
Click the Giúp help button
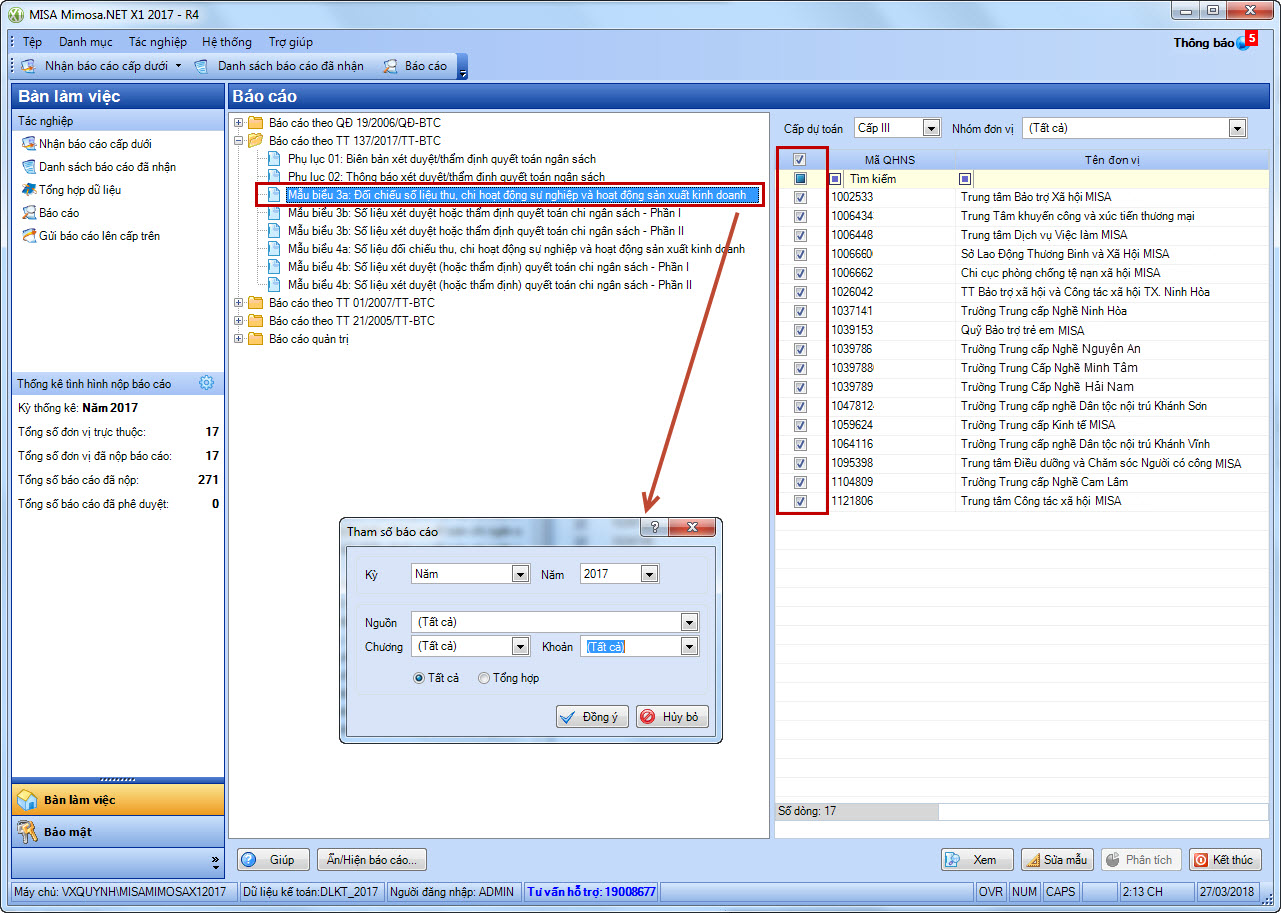(273, 860)
